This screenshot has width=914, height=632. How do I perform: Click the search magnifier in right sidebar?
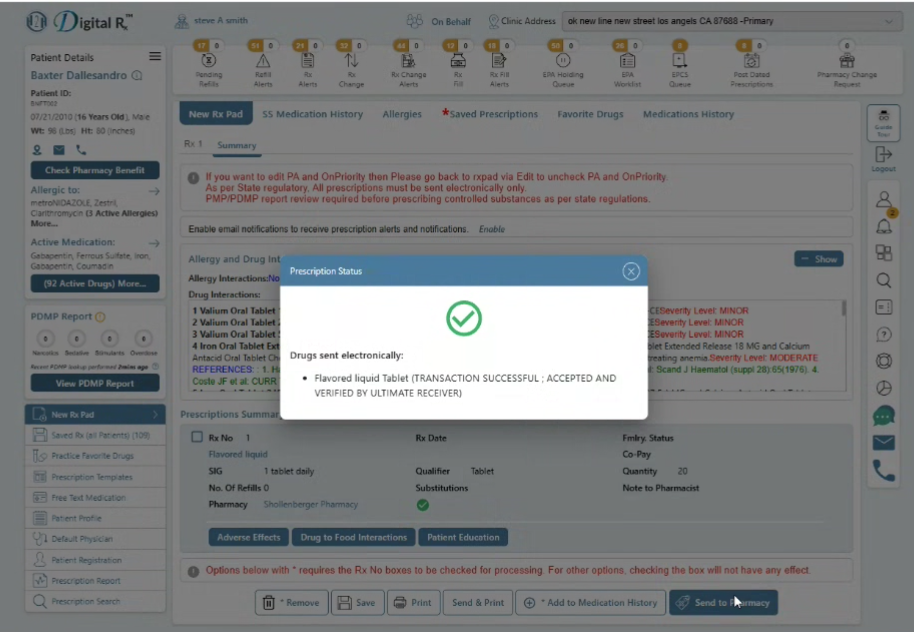click(x=884, y=280)
